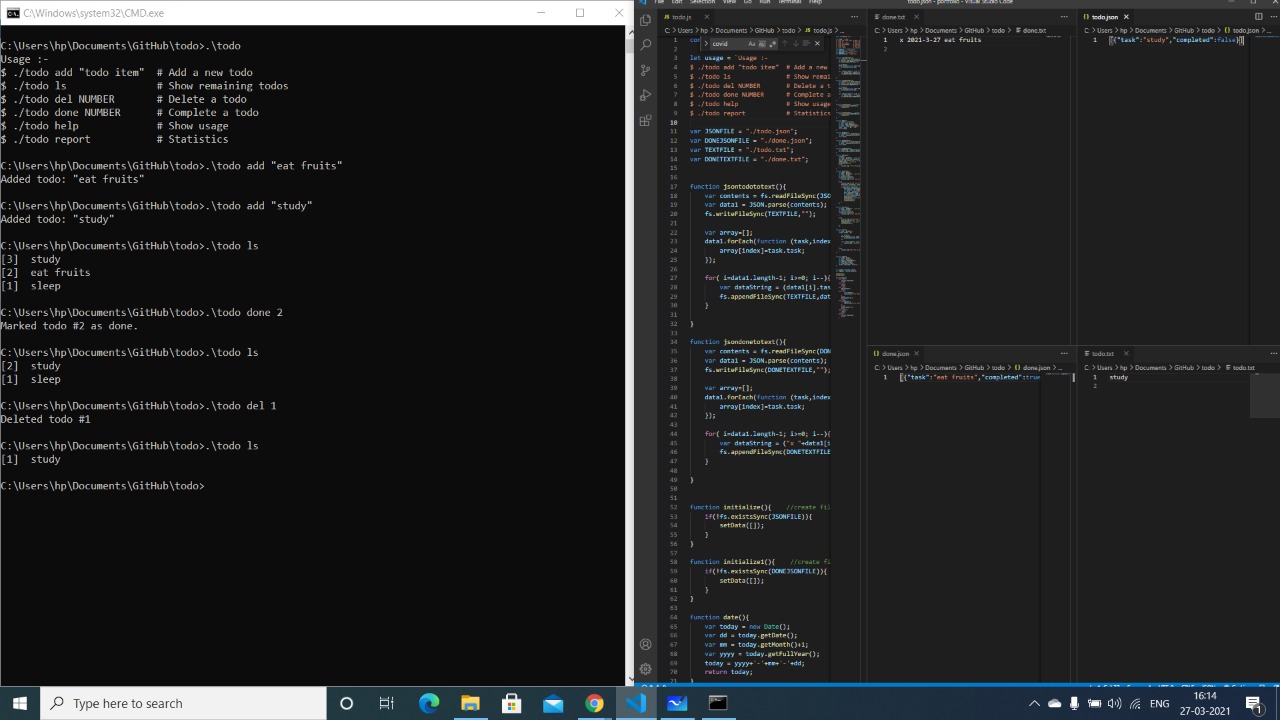Open File Explorer from taskbar

tap(470, 703)
